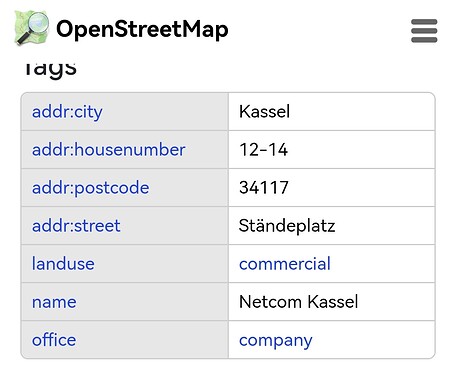
Task: Click empty area of landuse row
Action: (383, 264)
